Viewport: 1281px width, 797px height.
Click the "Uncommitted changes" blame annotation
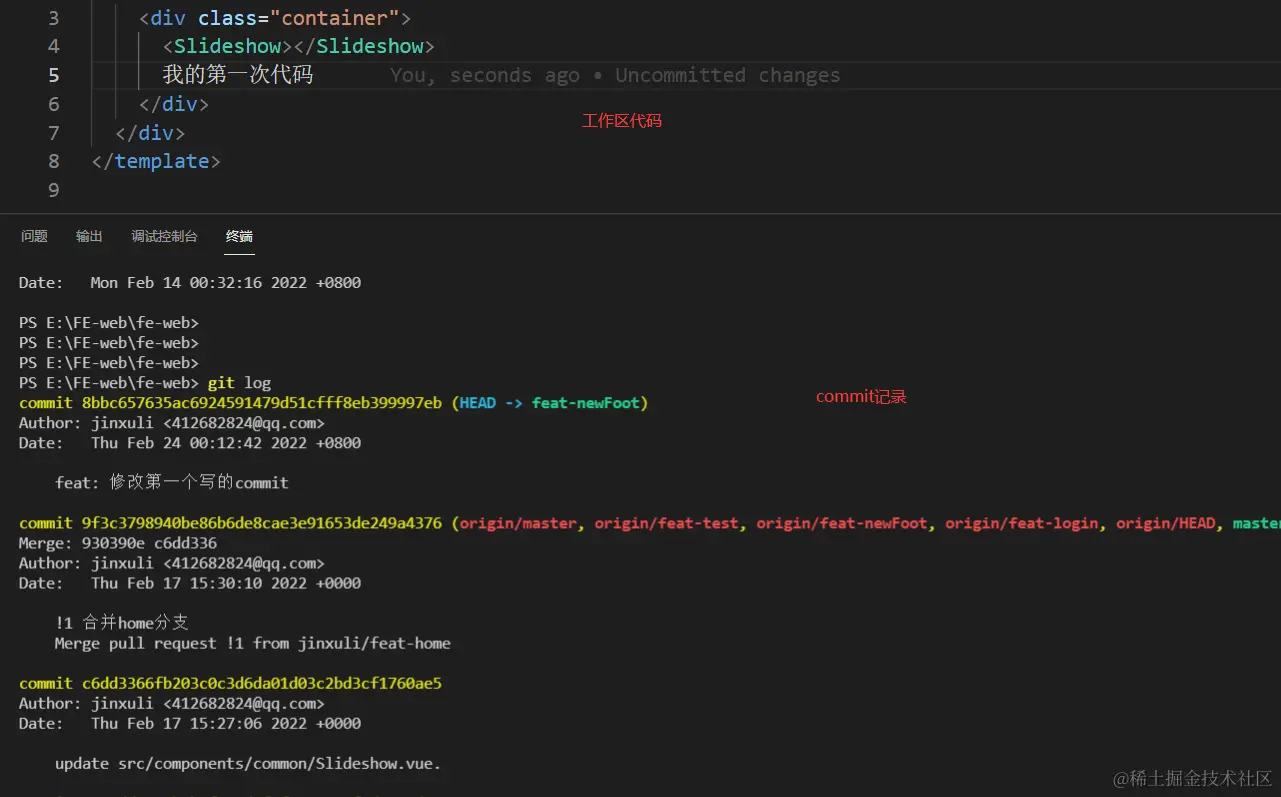point(728,75)
